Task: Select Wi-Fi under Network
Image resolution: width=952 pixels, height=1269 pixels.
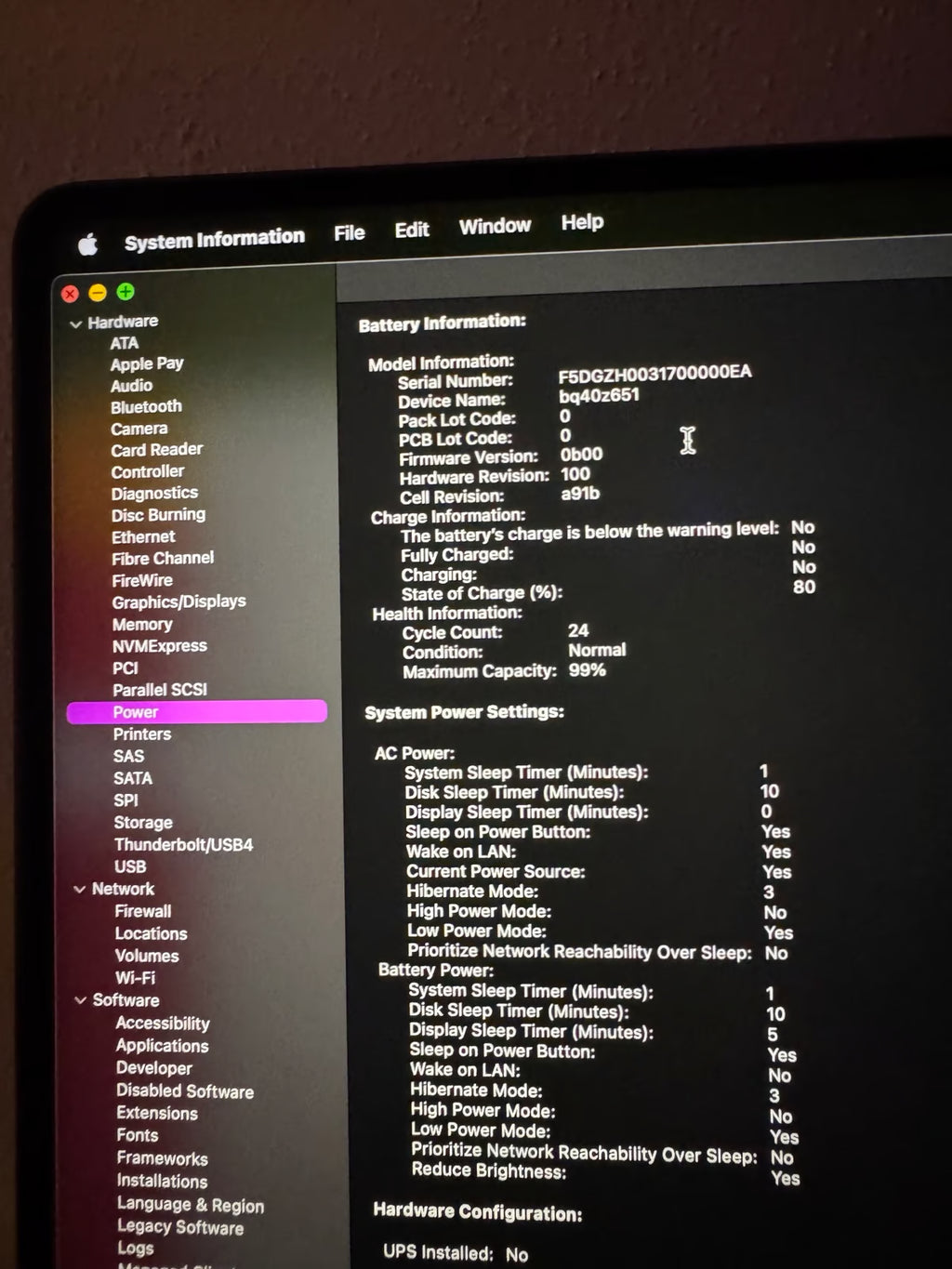Action: point(136,978)
